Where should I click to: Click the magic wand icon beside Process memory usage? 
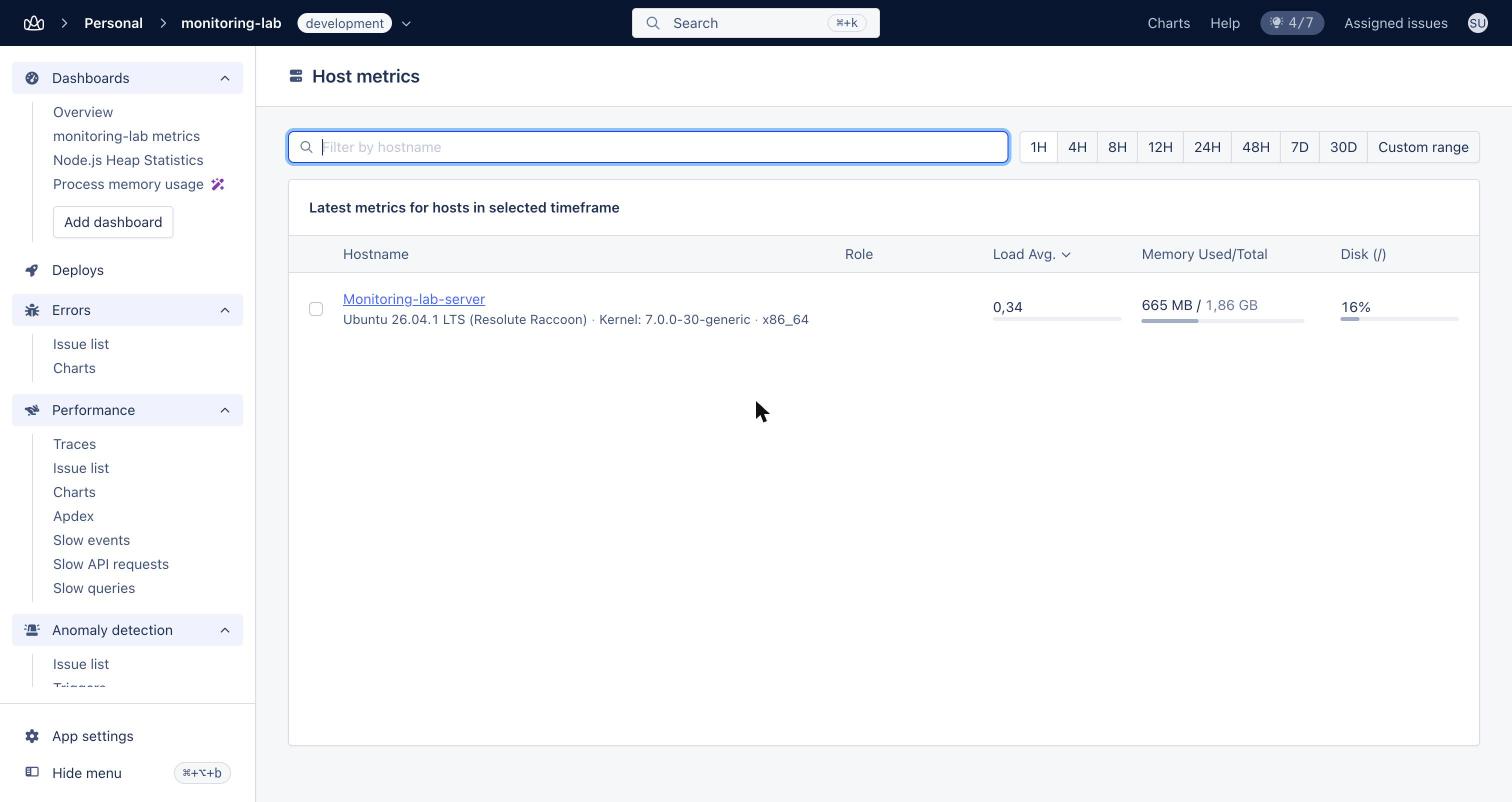[x=218, y=184]
